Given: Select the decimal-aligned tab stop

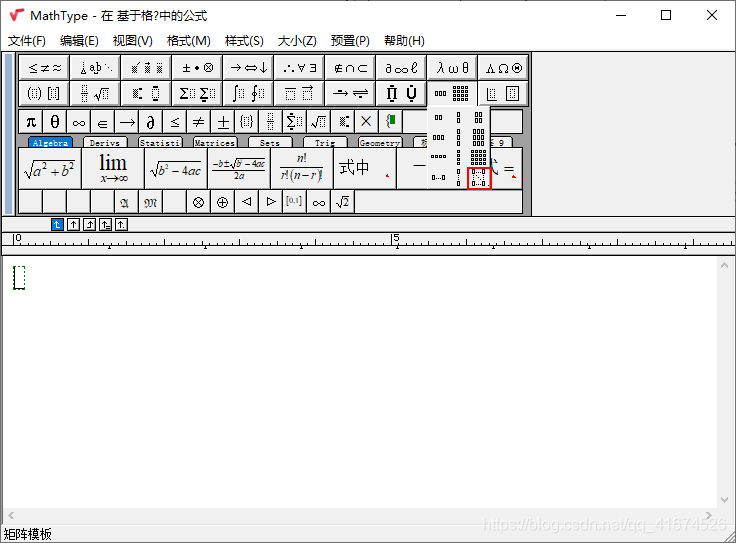Looking at the screenshot, I should 121,225.
